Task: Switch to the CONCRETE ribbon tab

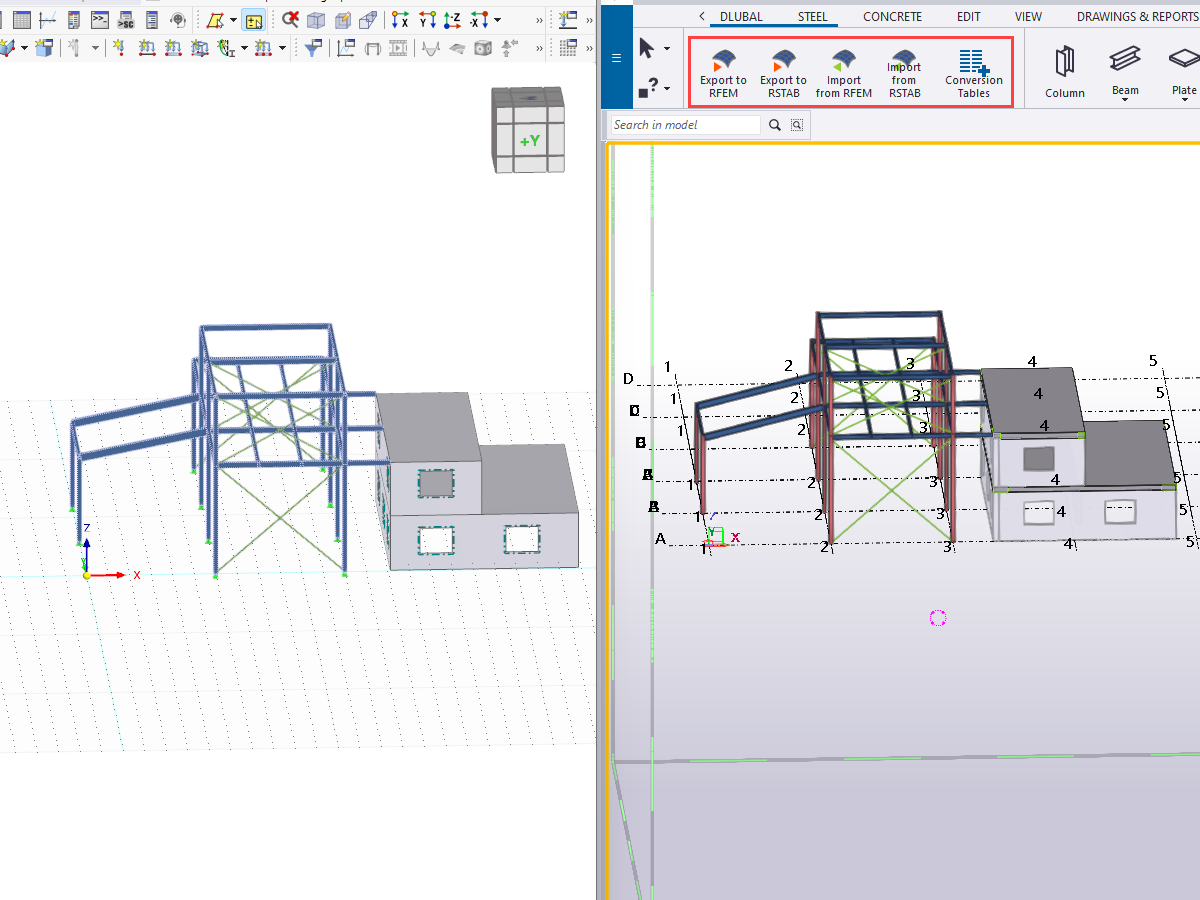Action: (x=892, y=16)
